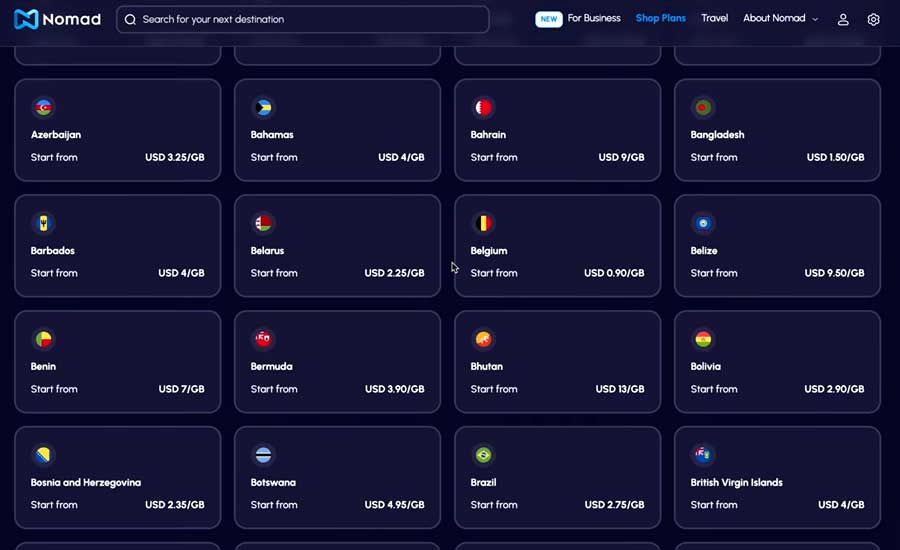Image resolution: width=900 pixels, height=550 pixels.
Task: Click the USD 7/GB Benin price
Action: click(x=181, y=389)
